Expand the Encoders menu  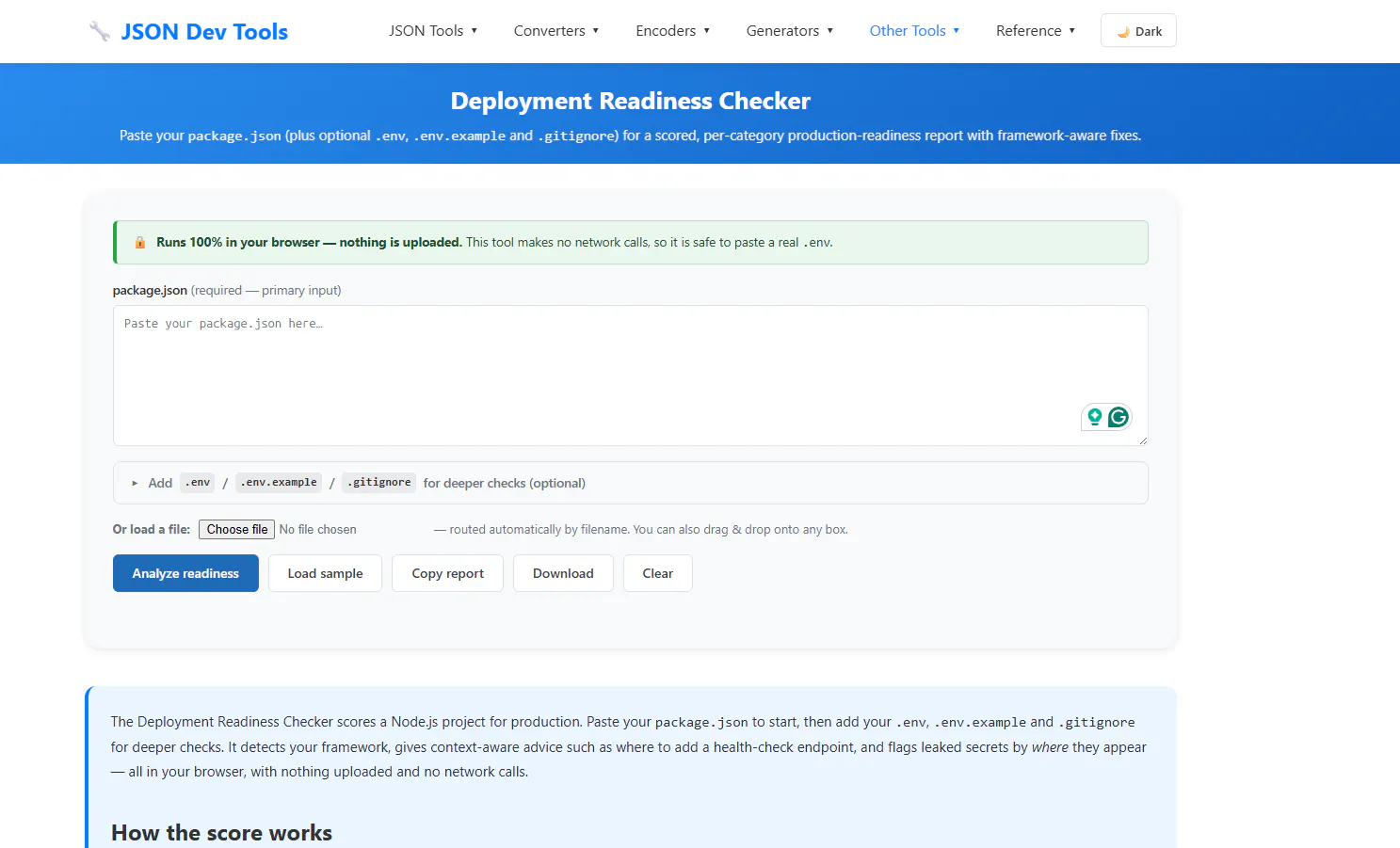(x=673, y=31)
